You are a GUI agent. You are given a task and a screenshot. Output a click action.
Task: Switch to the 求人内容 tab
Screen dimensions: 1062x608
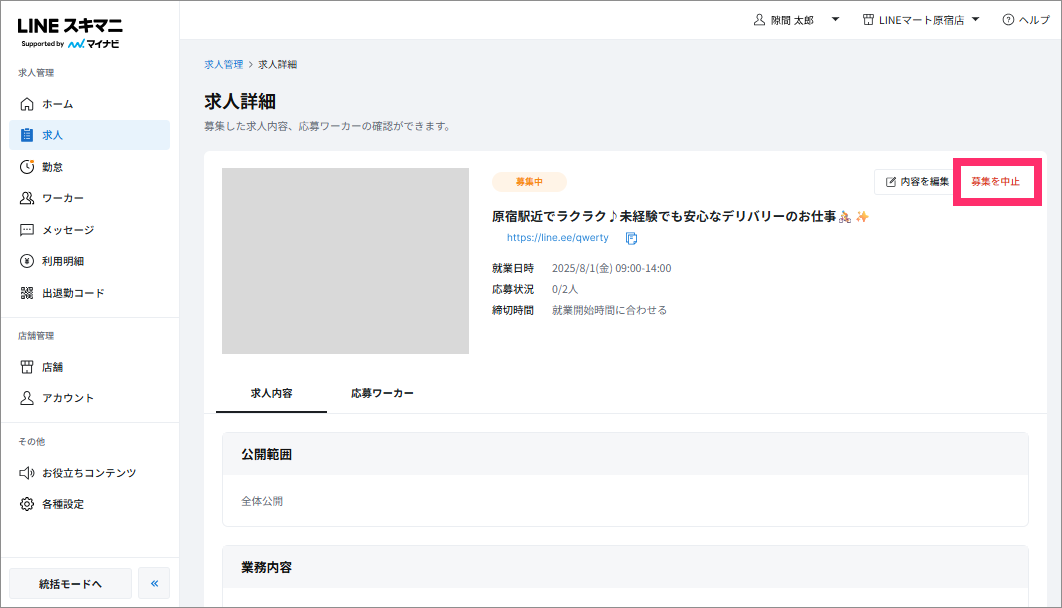pyautogui.click(x=272, y=393)
